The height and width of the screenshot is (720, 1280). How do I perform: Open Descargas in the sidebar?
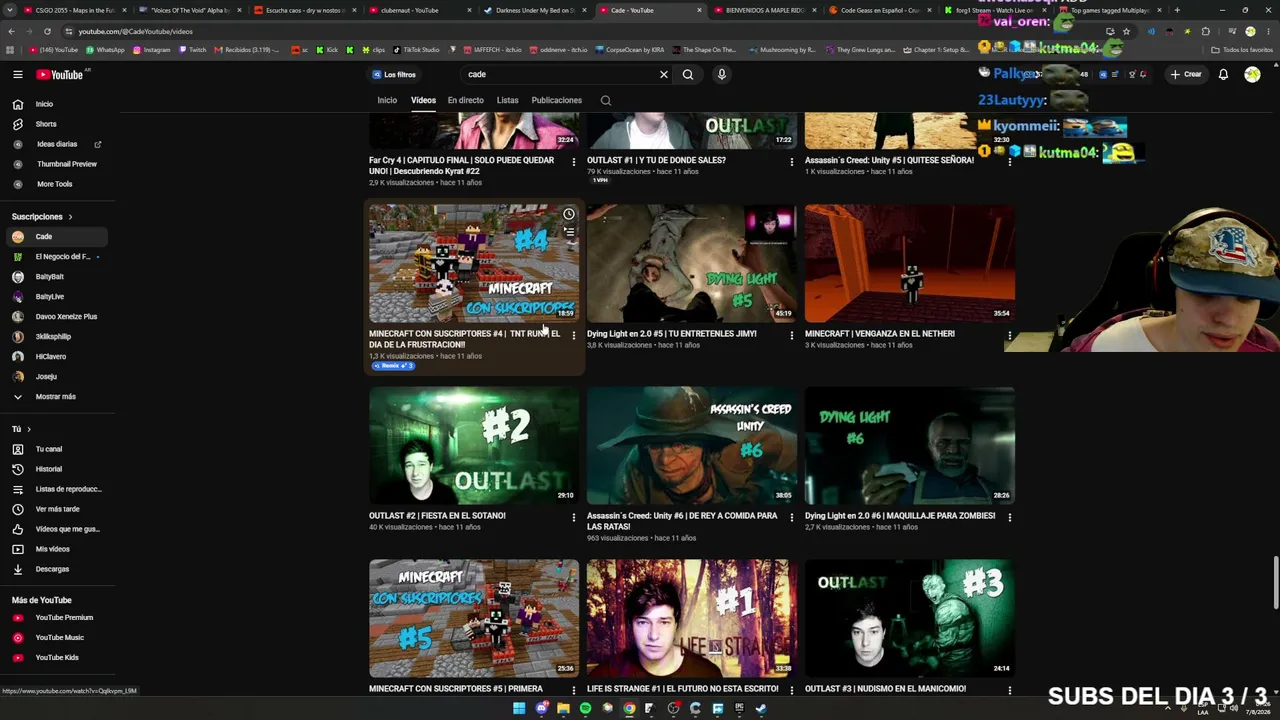pos(55,569)
